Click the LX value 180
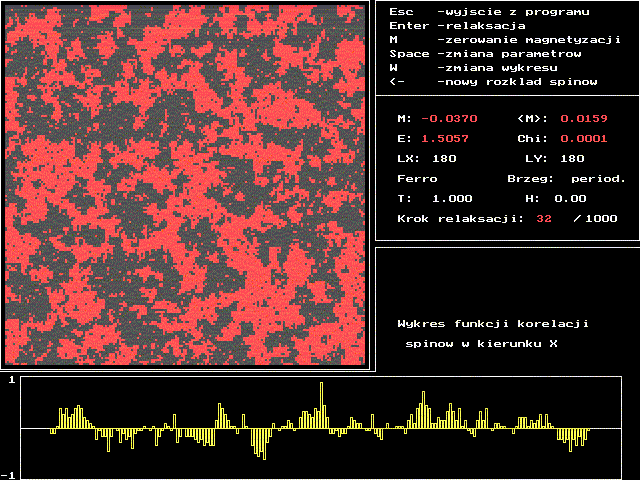The height and width of the screenshot is (480, 640). pyautogui.click(x=444, y=158)
